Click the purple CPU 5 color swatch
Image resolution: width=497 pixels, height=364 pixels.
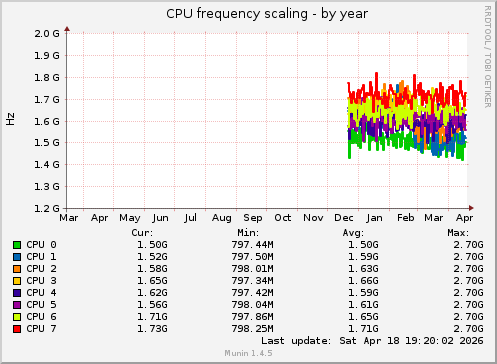17,305
